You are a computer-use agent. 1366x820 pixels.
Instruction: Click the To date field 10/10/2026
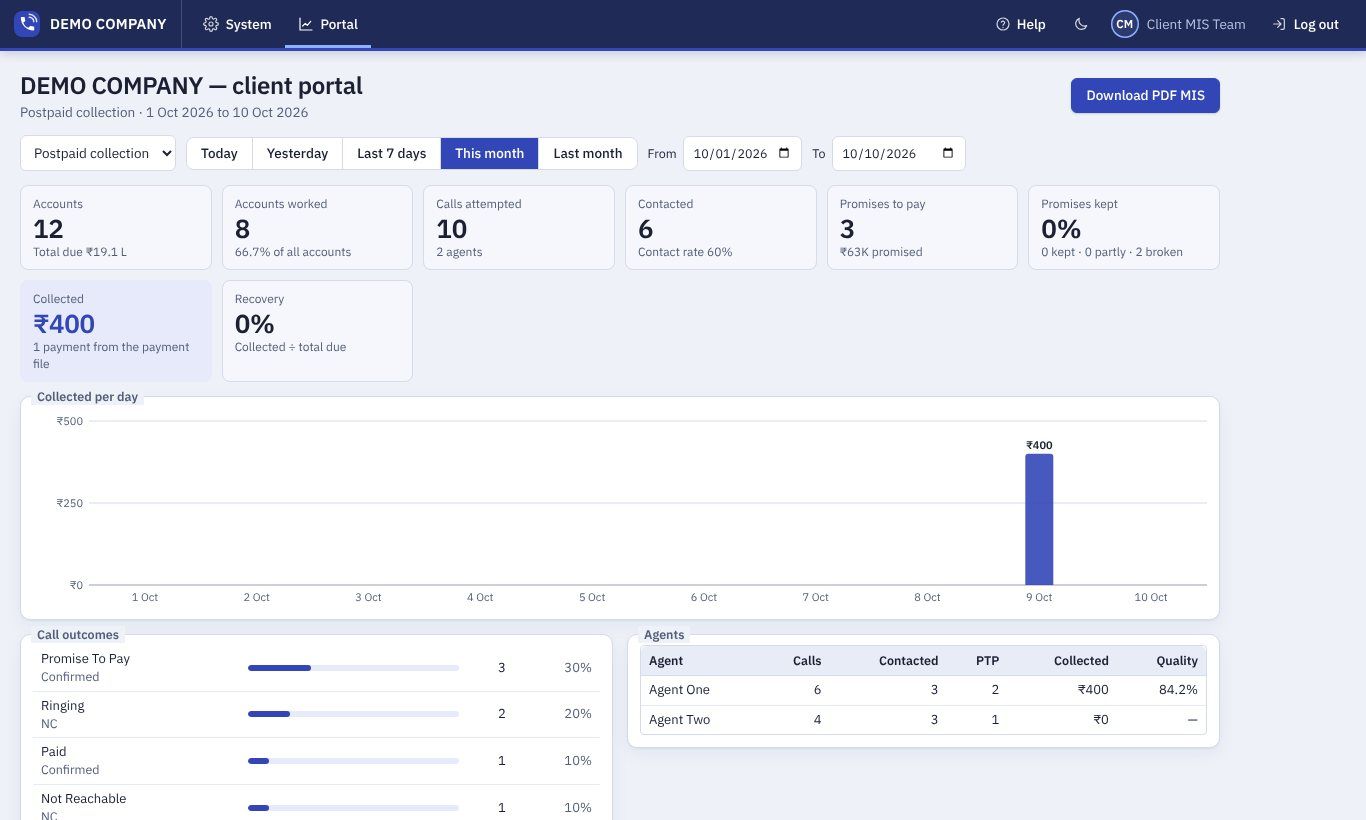[898, 153]
